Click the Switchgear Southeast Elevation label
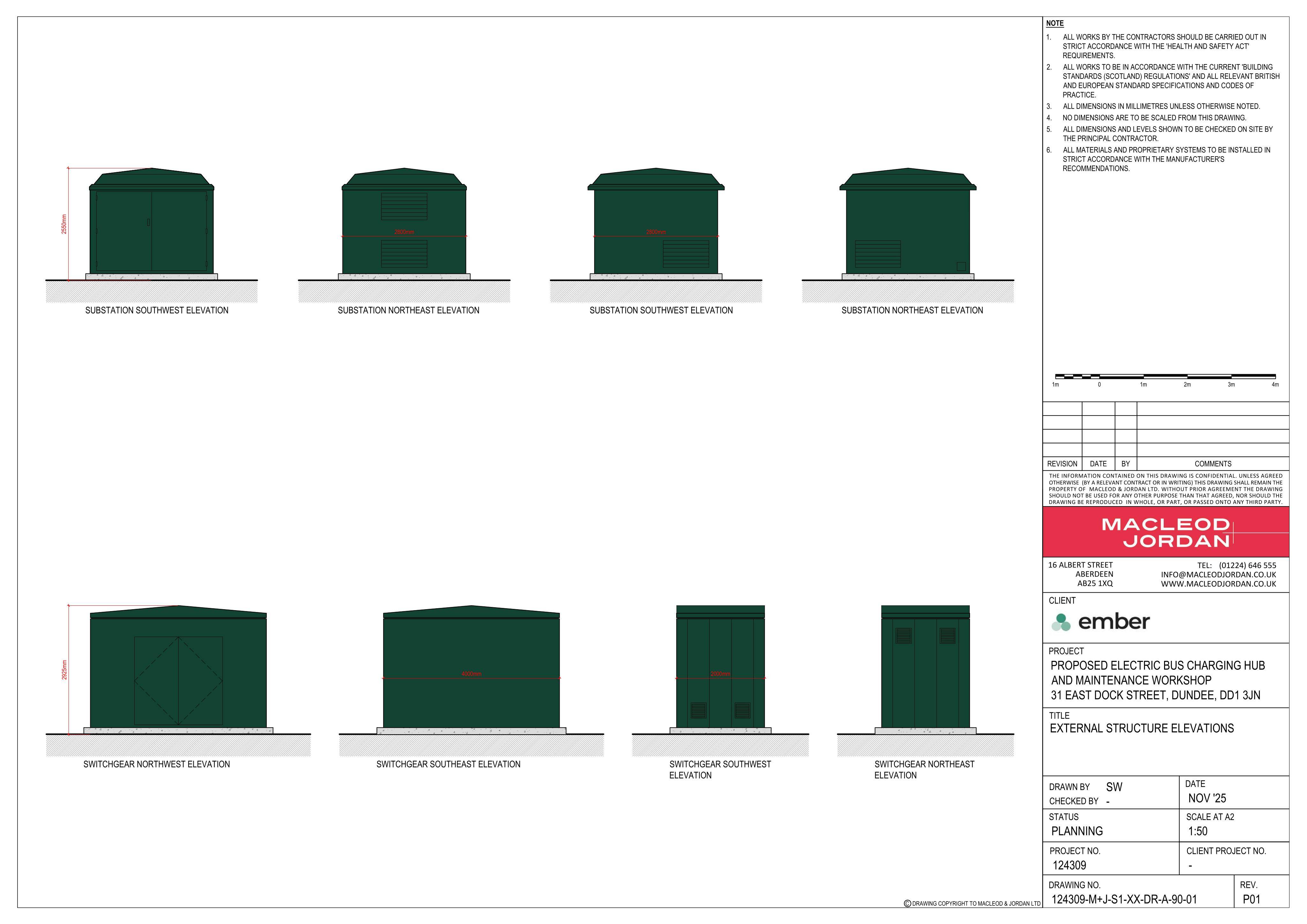The width and height of the screenshot is (1307, 924). [x=448, y=764]
